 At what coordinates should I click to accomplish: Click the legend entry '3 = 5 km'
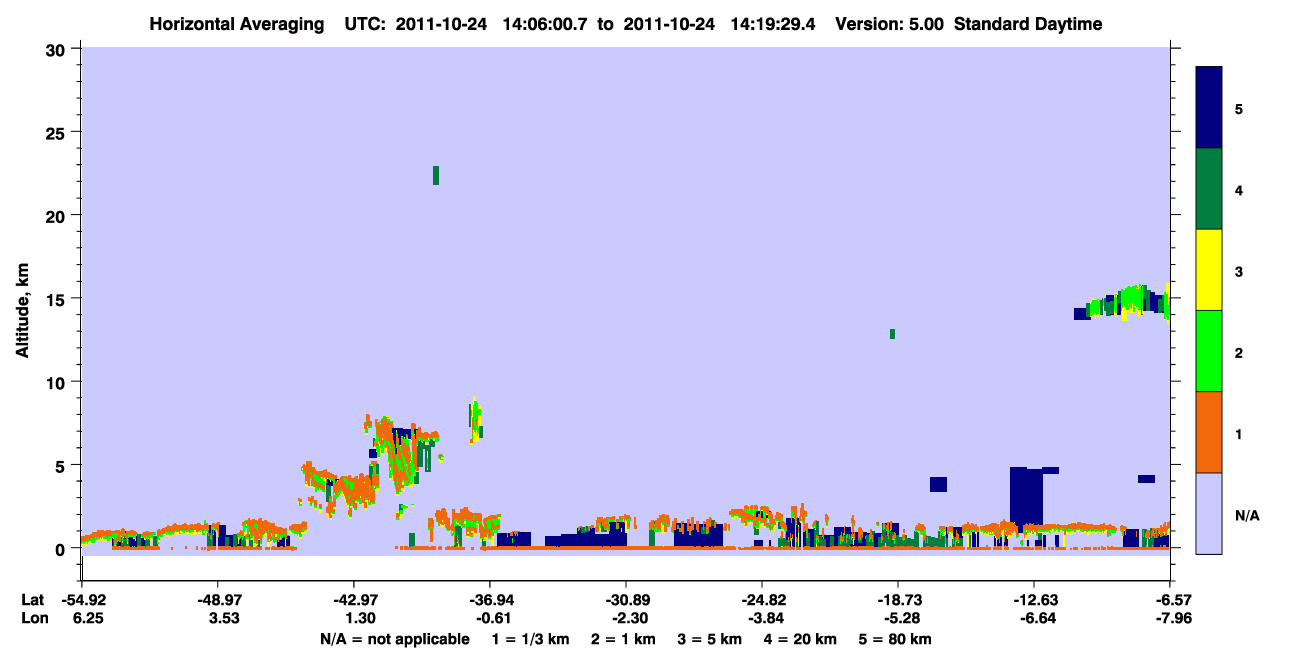click(x=708, y=639)
